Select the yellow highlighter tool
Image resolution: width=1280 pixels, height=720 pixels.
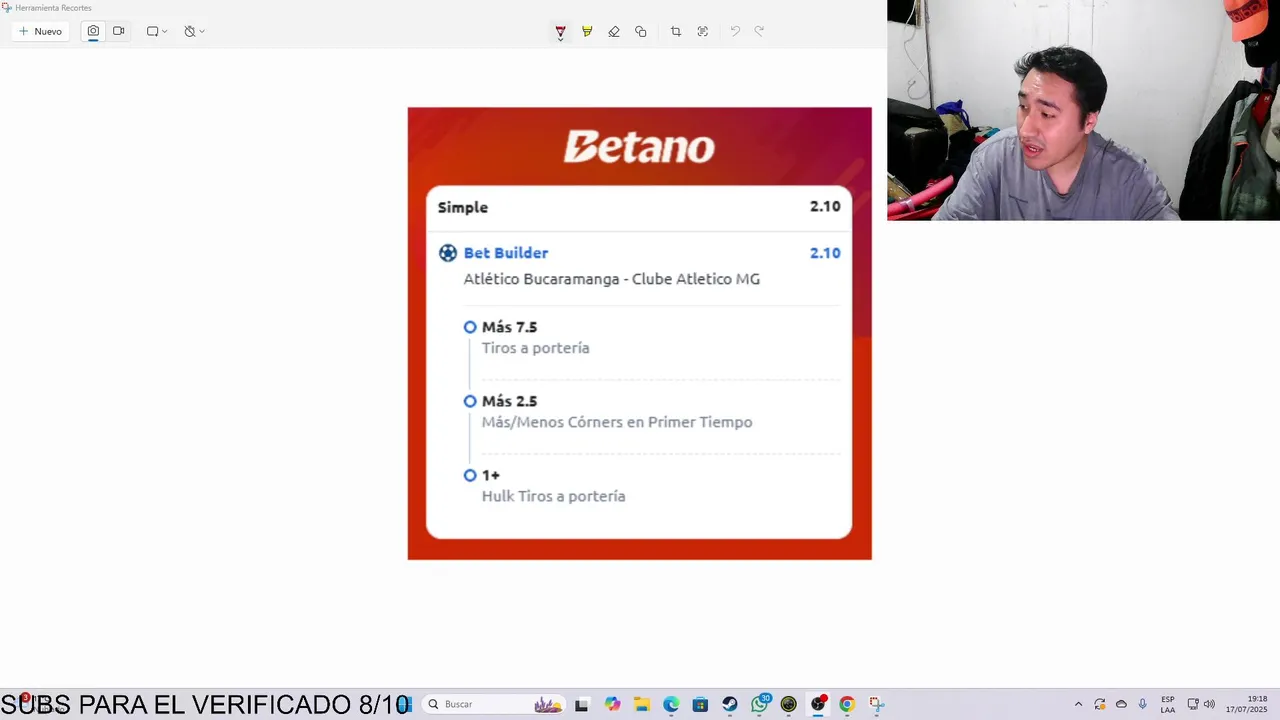click(x=587, y=32)
